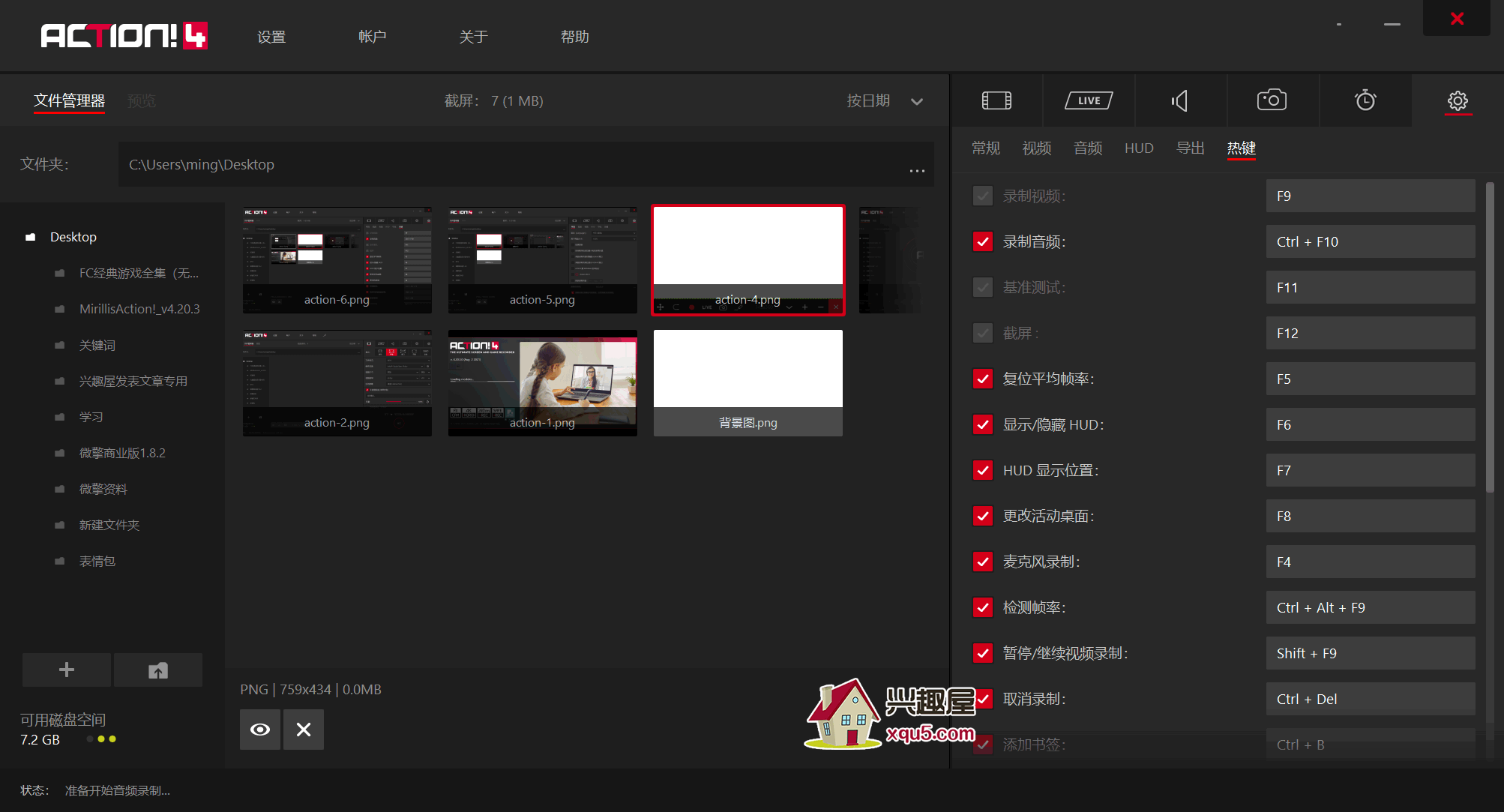
Task: Open the 设置 menu
Action: tap(271, 37)
